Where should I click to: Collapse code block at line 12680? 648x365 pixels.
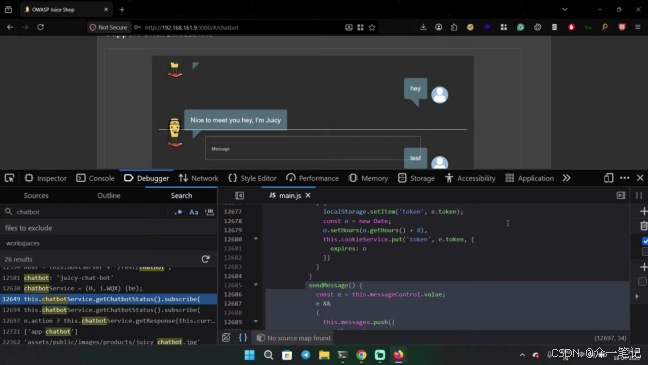click(x=256, y=239)
